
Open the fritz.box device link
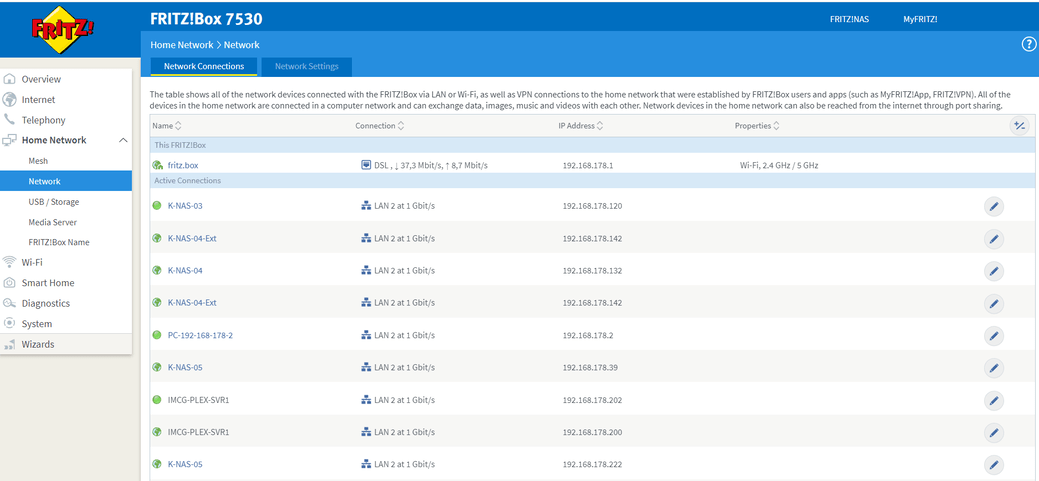click(x=182, y=166)
